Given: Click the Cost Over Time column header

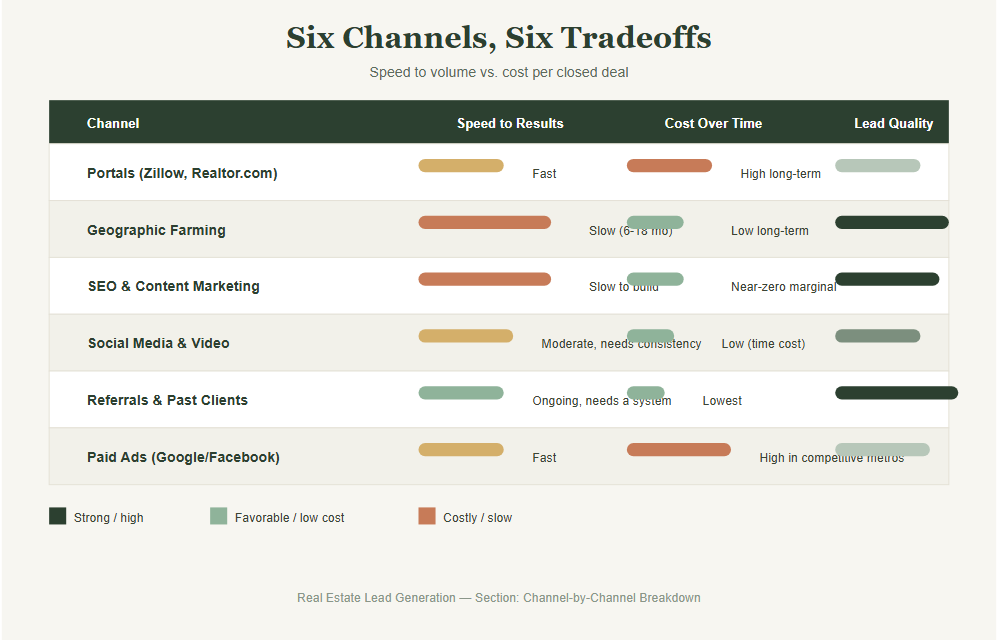Looking at the screenshot, I should click(x=713, y=124).
